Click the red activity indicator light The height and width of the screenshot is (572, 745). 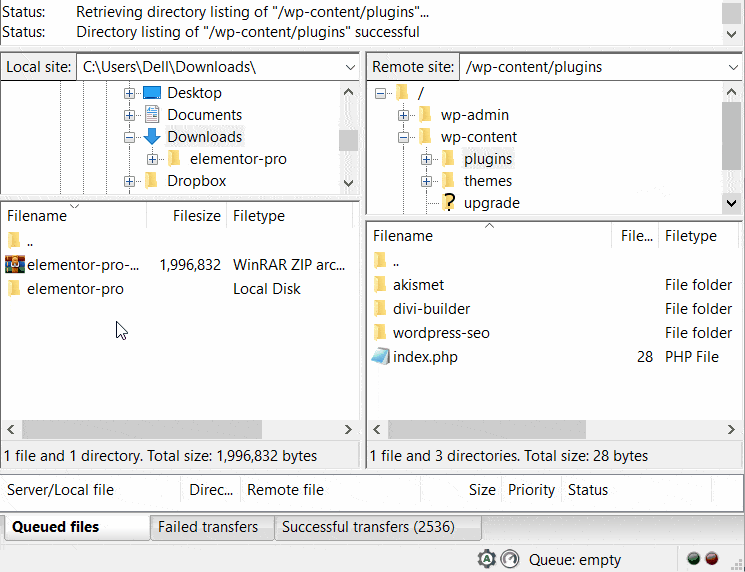(711, 558)
